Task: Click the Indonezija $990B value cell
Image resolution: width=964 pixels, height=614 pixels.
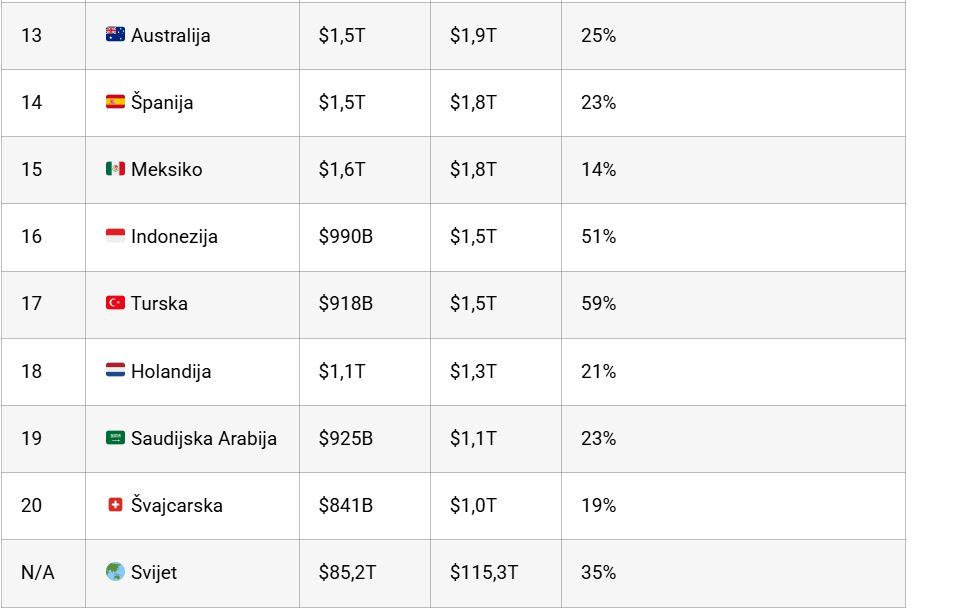Action: coord(345,236)
